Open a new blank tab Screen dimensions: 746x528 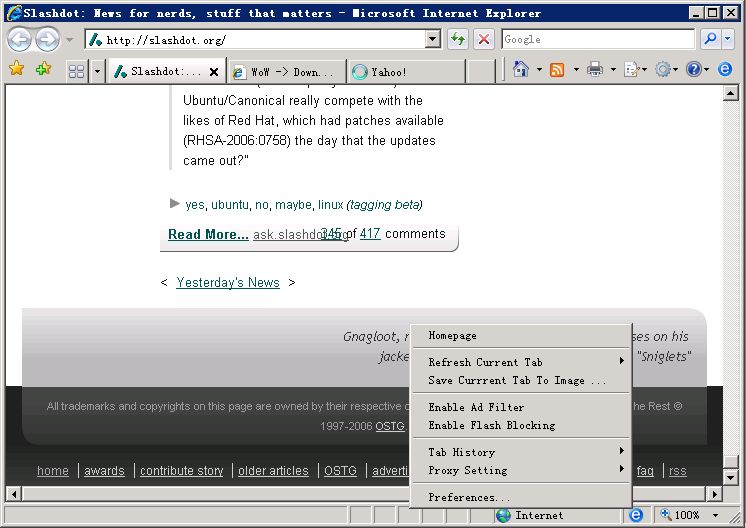pyautogui.click(x=481, y=72)
